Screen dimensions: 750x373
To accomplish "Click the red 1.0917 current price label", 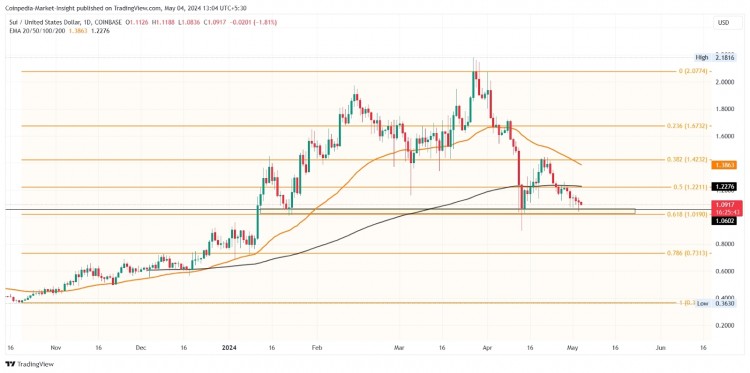I will tap(727, 207).
